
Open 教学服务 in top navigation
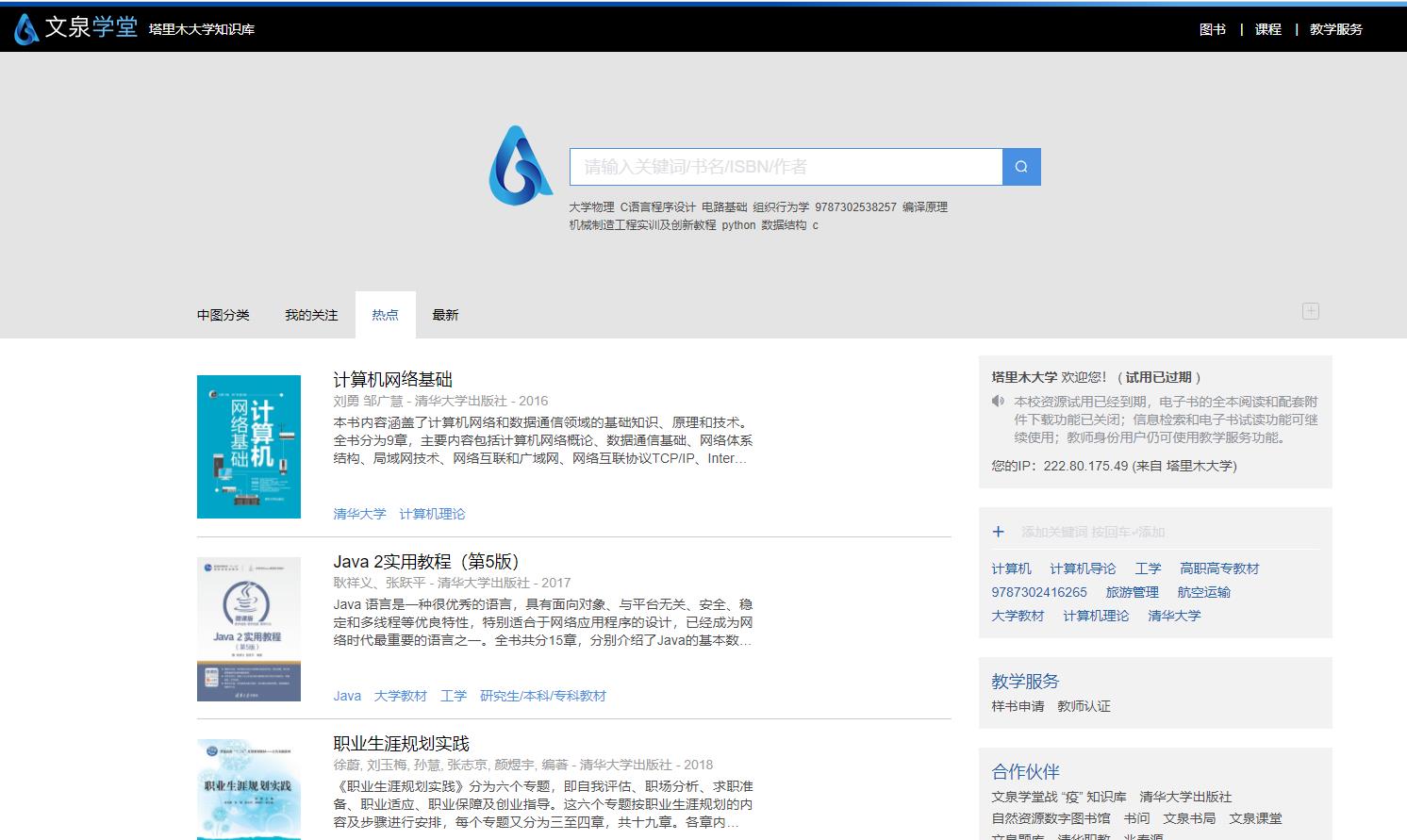(1335, 29)
